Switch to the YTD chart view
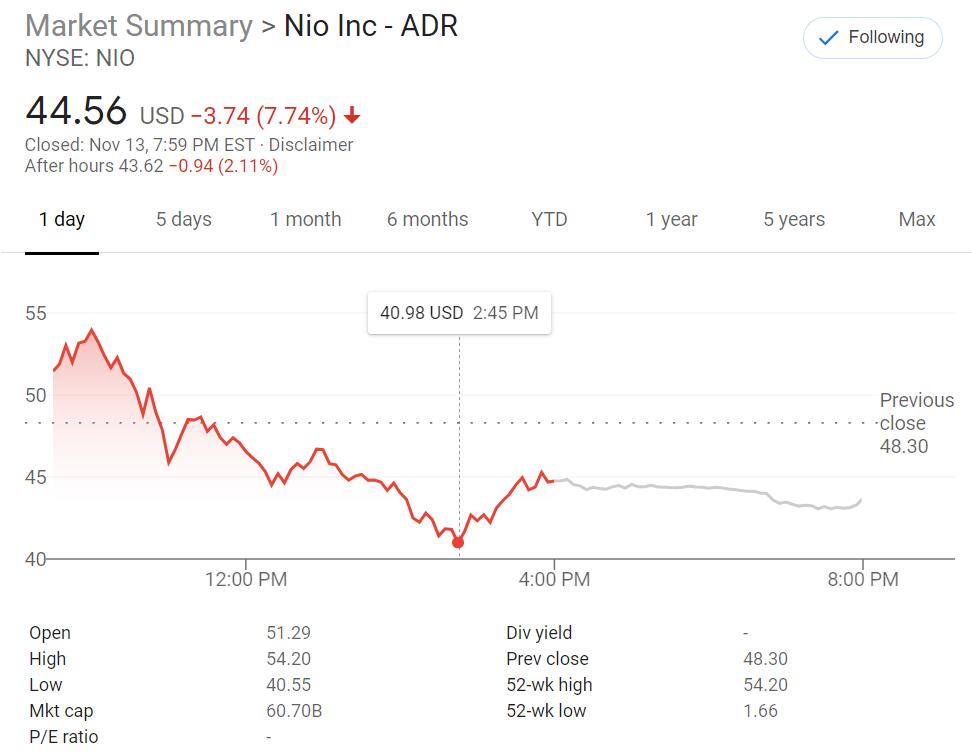Viewport: 972px width, 753px height. pyautogui.click(x=550, y=219)
